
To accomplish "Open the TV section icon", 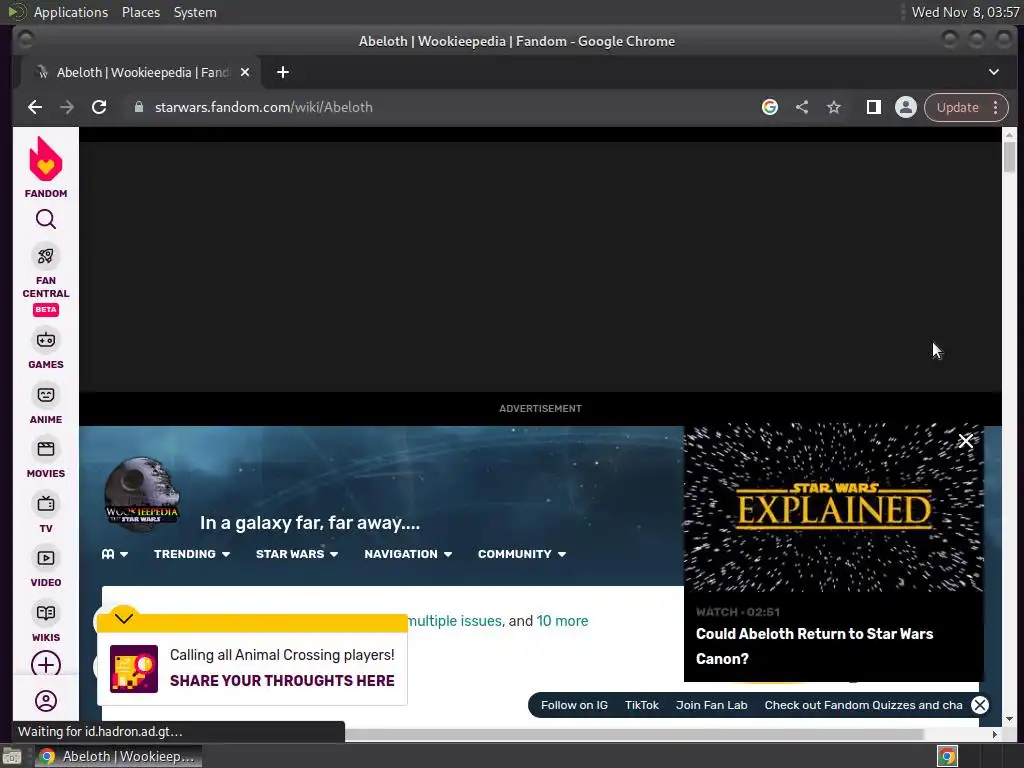I will 46,504.
